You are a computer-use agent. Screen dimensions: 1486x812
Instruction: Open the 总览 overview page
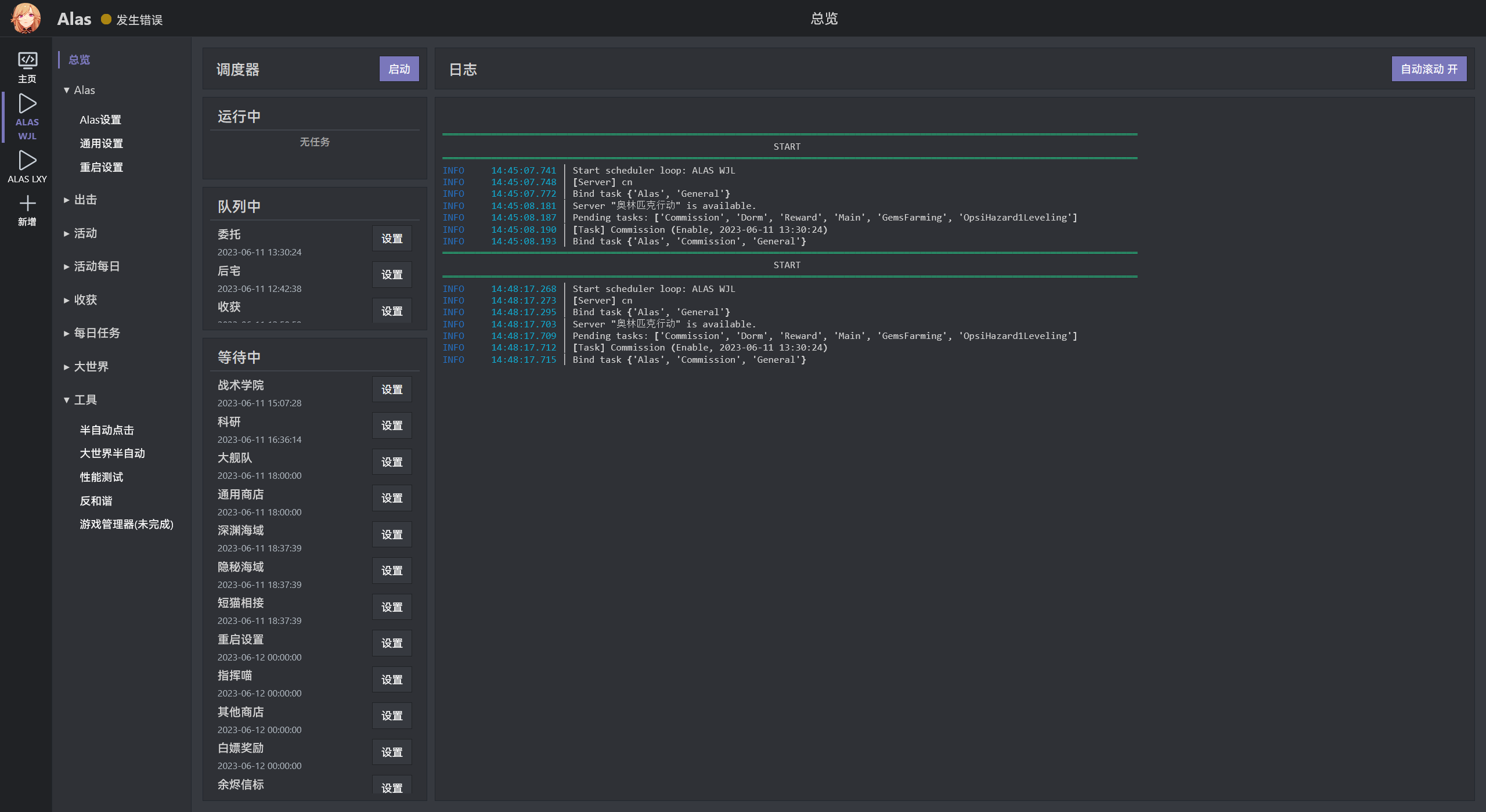point(78,59)
